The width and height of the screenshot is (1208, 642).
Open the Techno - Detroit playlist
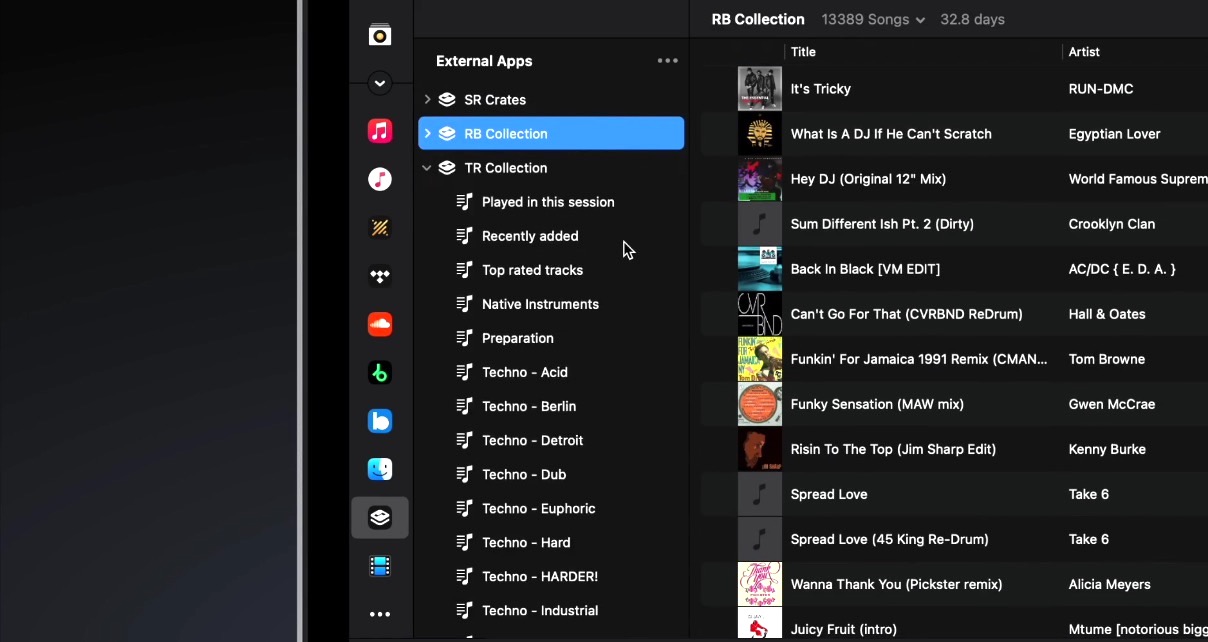pos(533,440)
